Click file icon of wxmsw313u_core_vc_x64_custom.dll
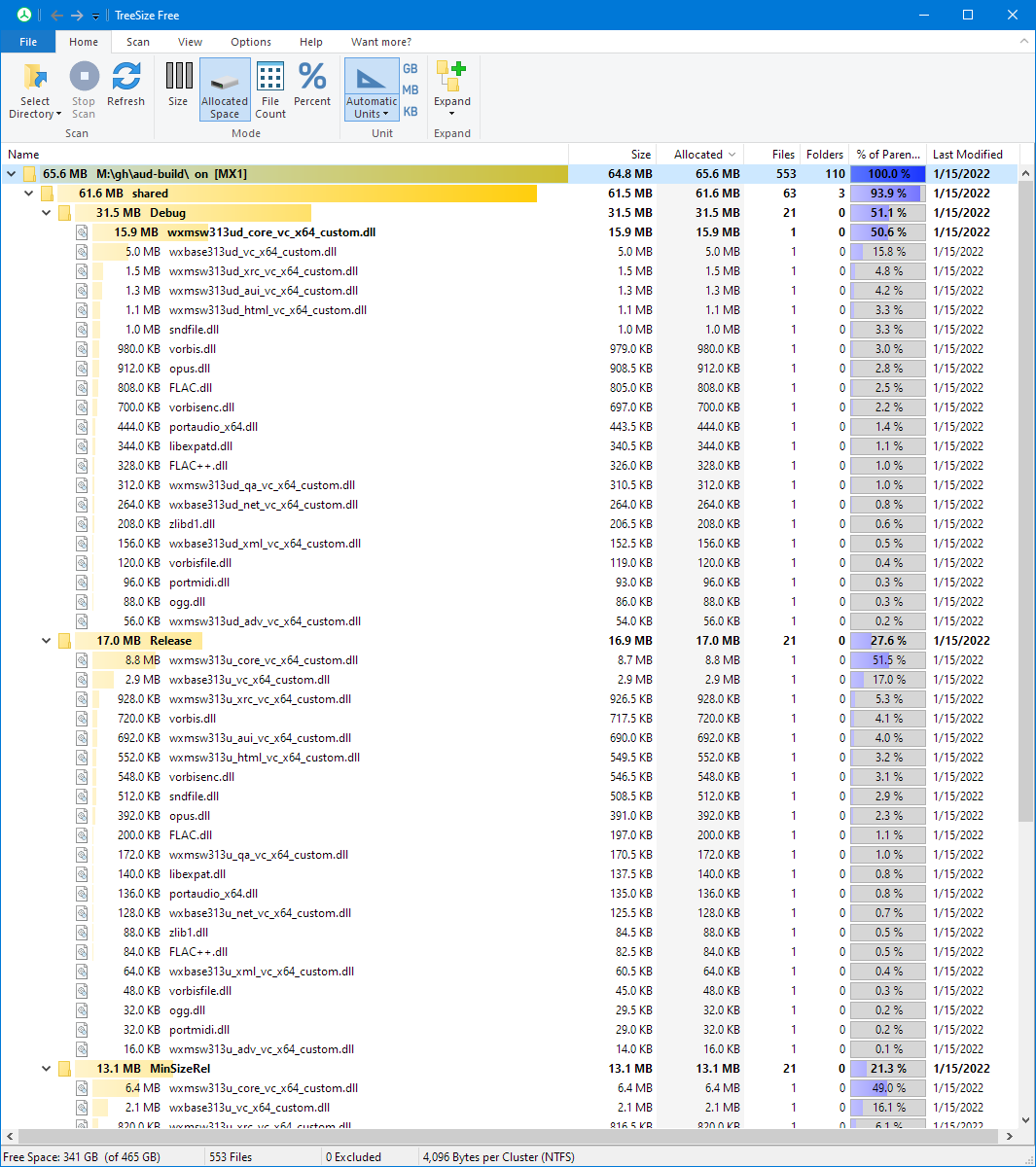 coord(82,660)
